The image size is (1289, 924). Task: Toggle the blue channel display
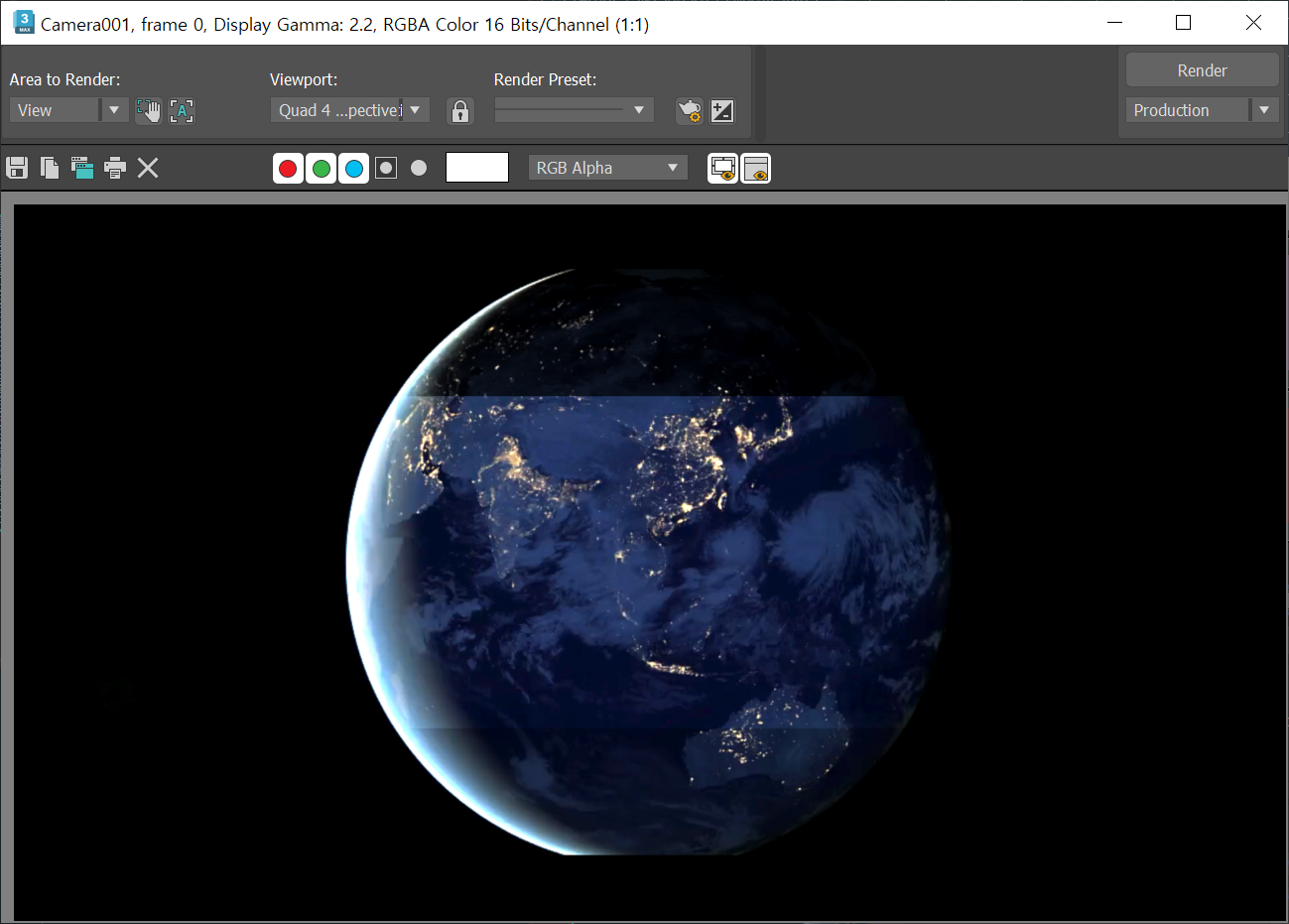coord(353,168)
